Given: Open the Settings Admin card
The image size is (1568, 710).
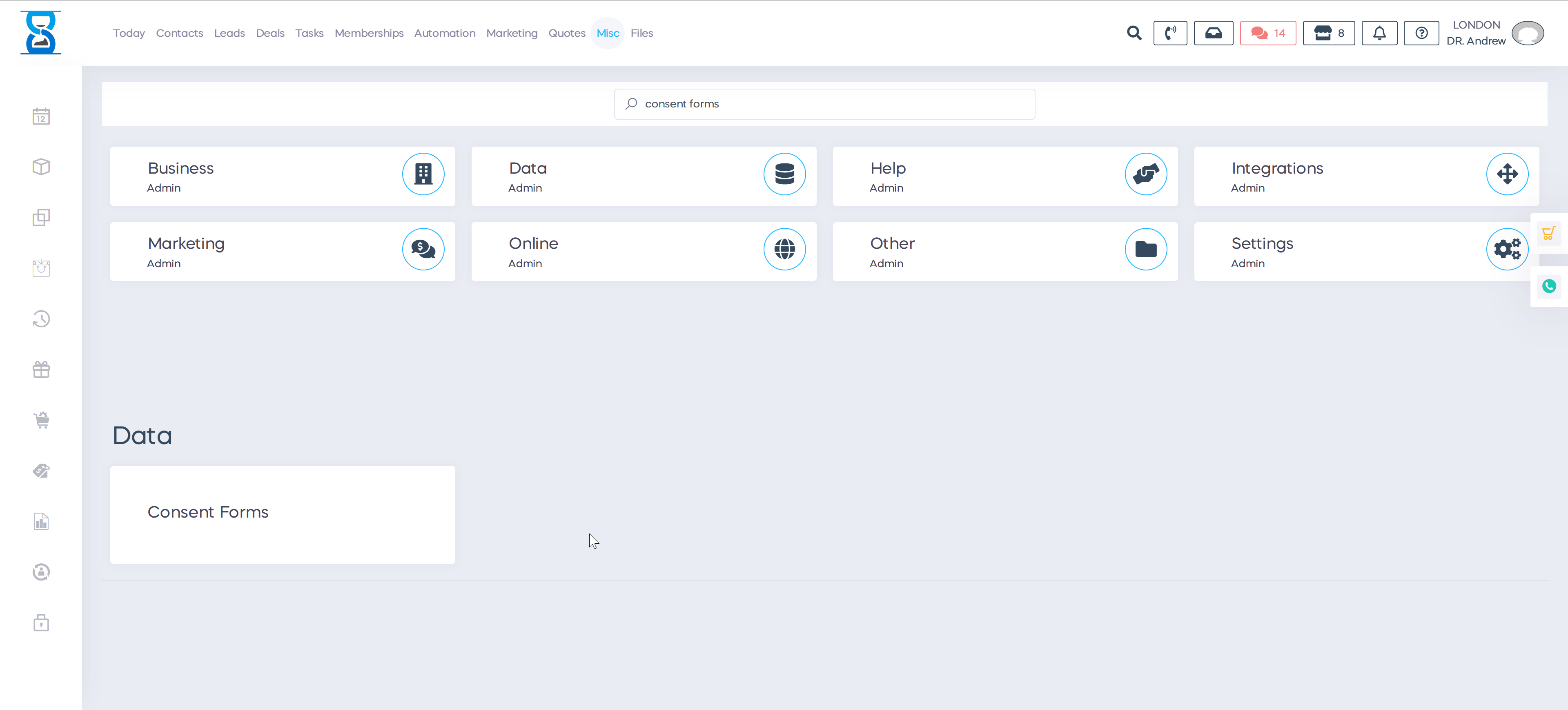Looking at the screenshot, I should pos(1366,252).
